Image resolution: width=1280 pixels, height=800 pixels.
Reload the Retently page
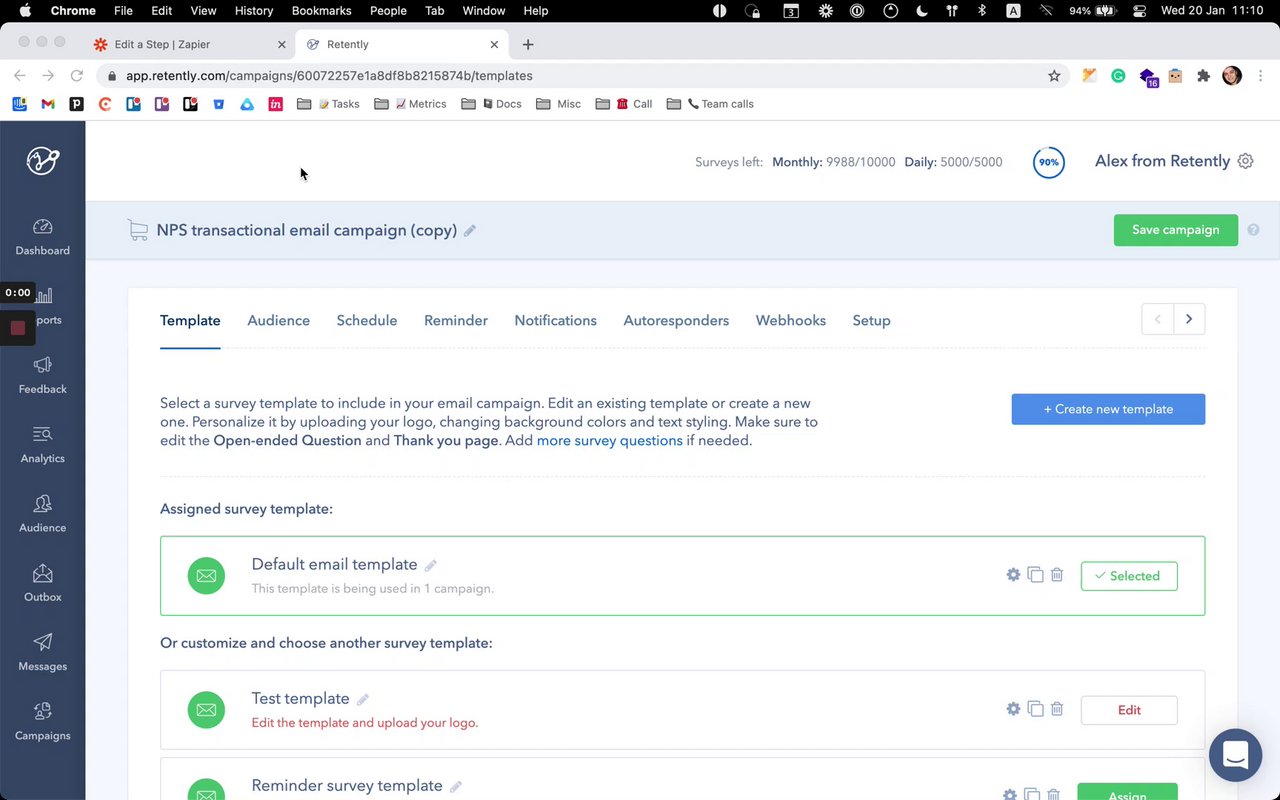(76, 76)
